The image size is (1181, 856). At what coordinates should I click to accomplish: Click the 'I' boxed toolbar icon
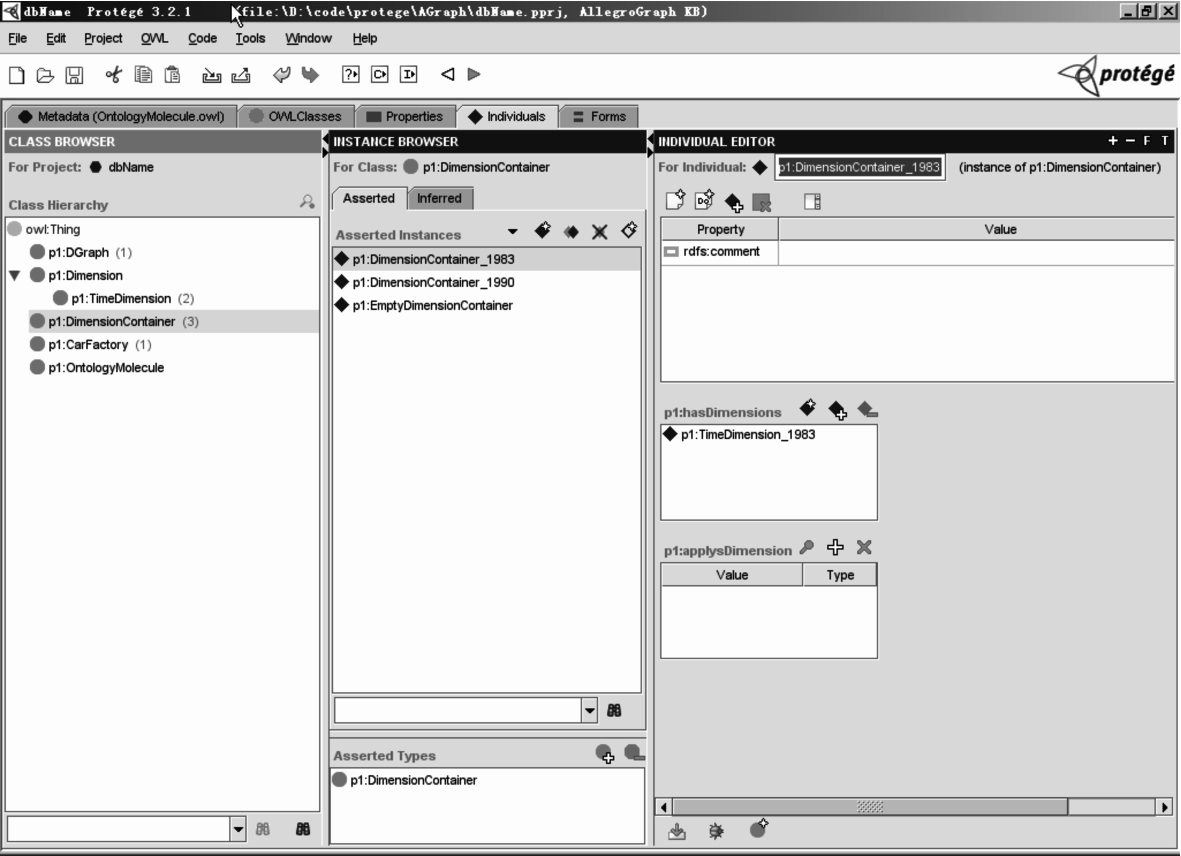[409, 74]
